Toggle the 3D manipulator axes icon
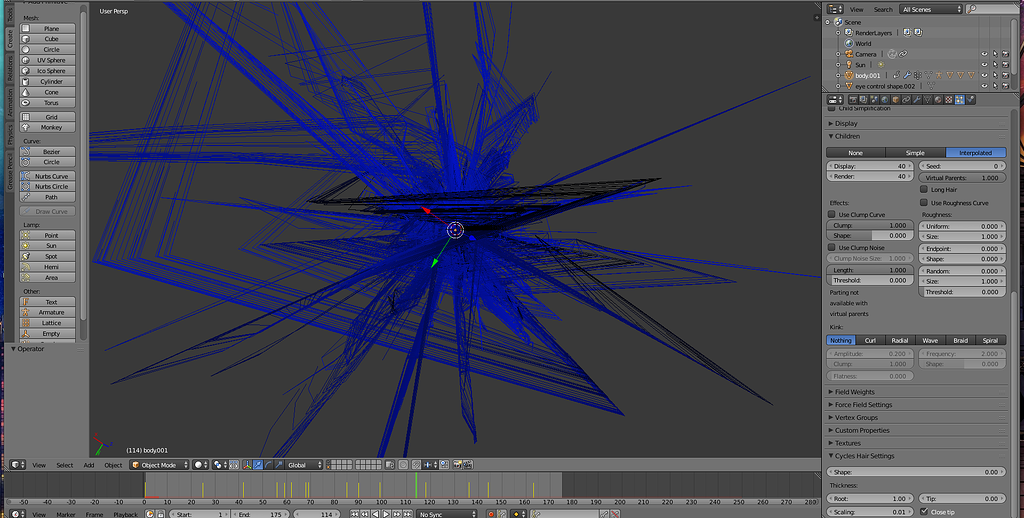The image size is (1024, 518). pyautogui.click(x=248, y=464)
